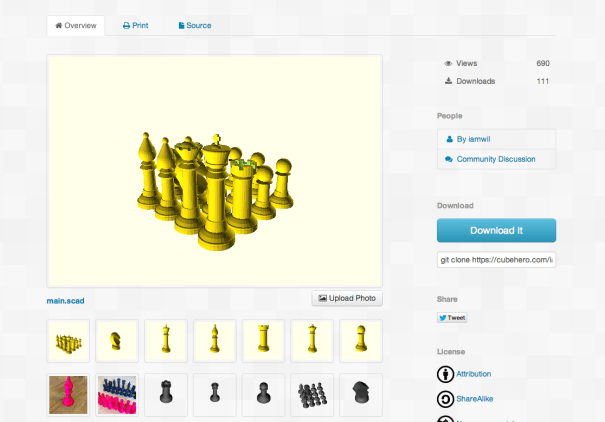Click the Views count 690
605x422 pixels.
pyautogui.click(x=542, y=63)
